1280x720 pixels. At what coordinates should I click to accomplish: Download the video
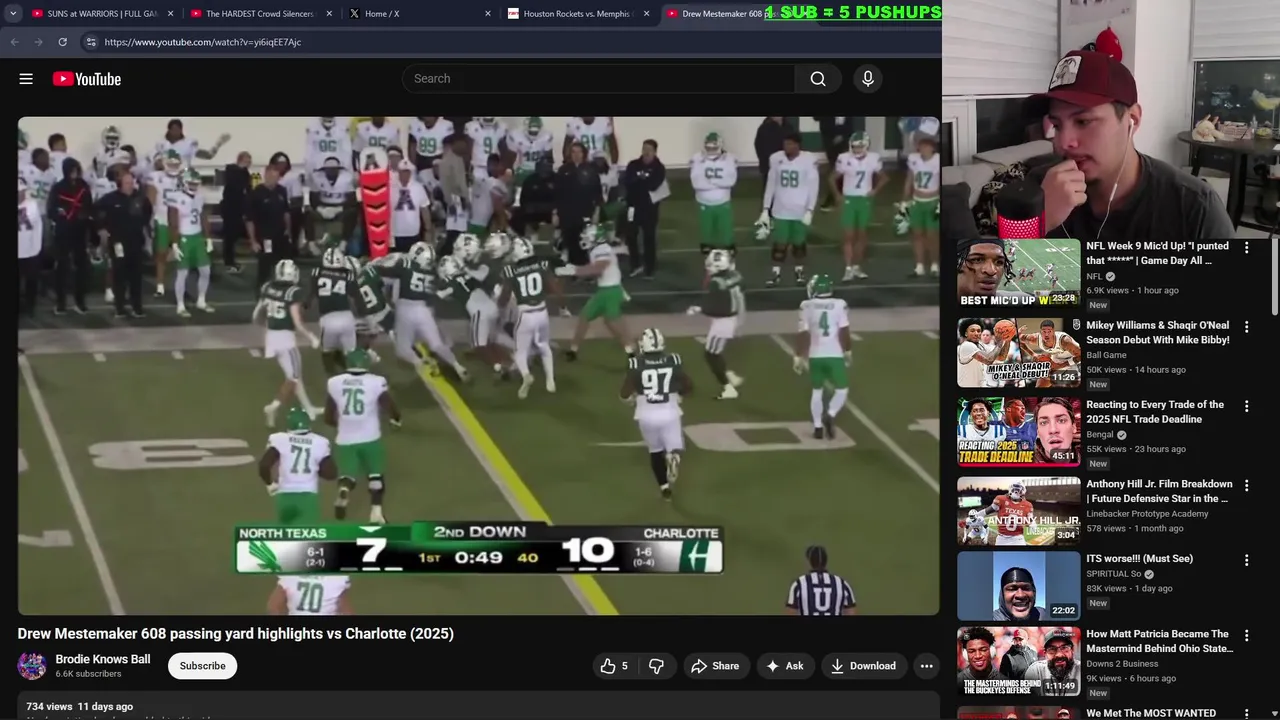(863, 666)
